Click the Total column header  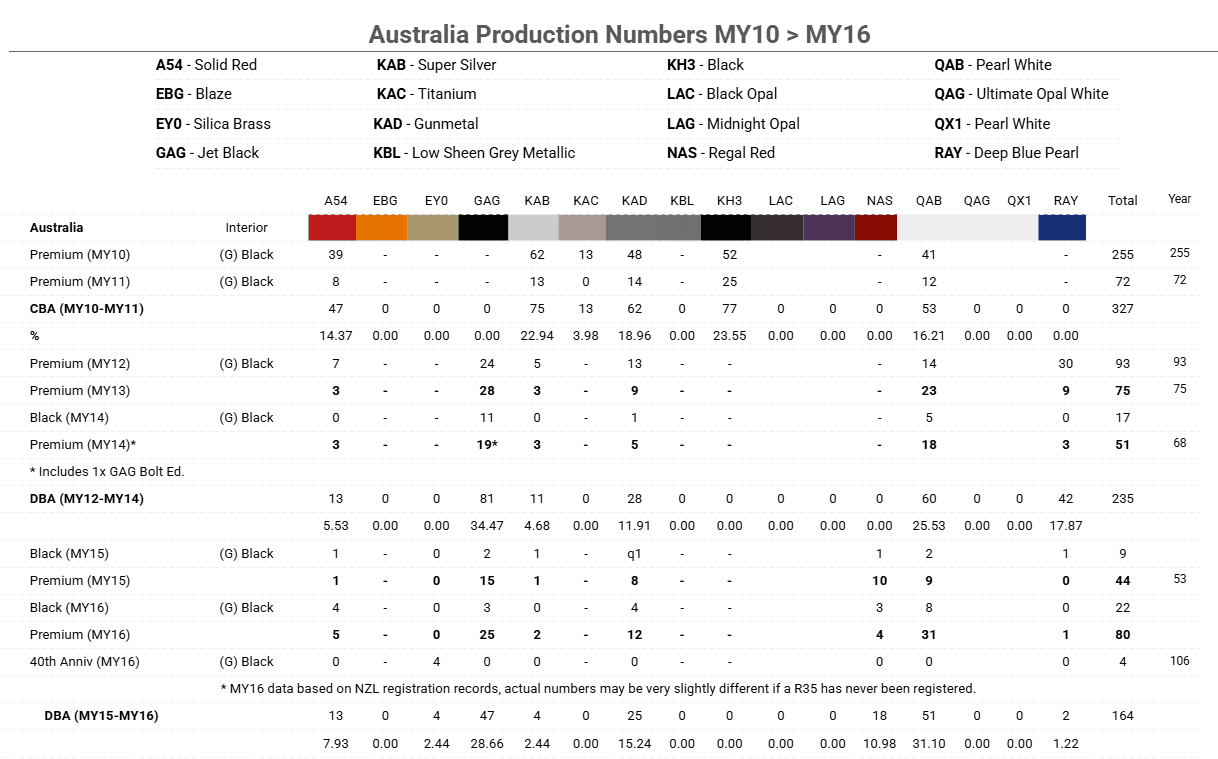1122,201
